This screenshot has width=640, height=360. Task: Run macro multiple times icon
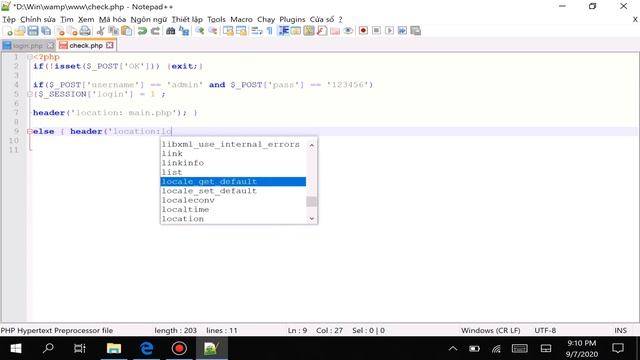402,31
